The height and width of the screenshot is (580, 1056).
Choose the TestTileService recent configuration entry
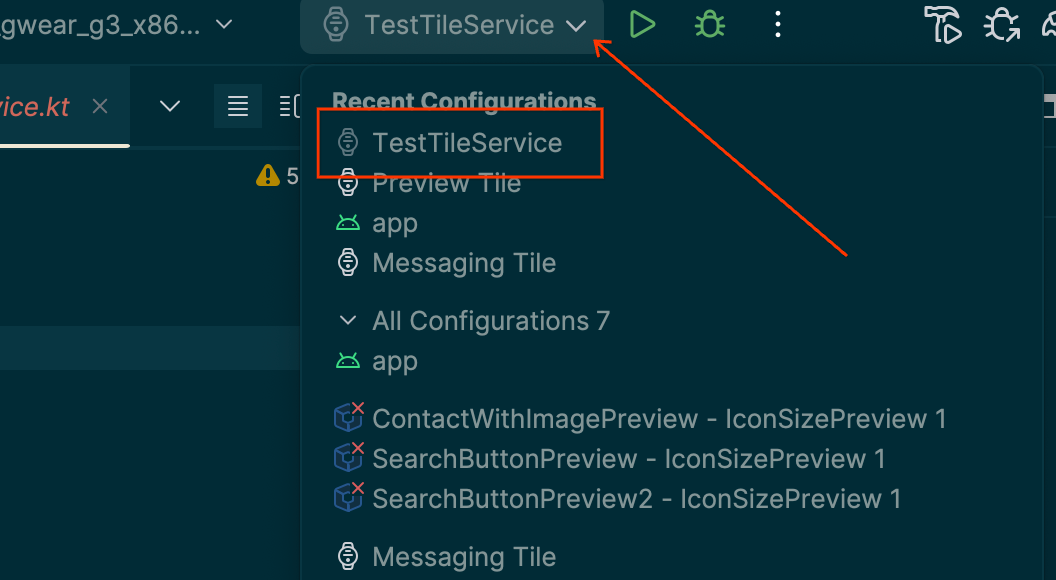pos(466,142)
